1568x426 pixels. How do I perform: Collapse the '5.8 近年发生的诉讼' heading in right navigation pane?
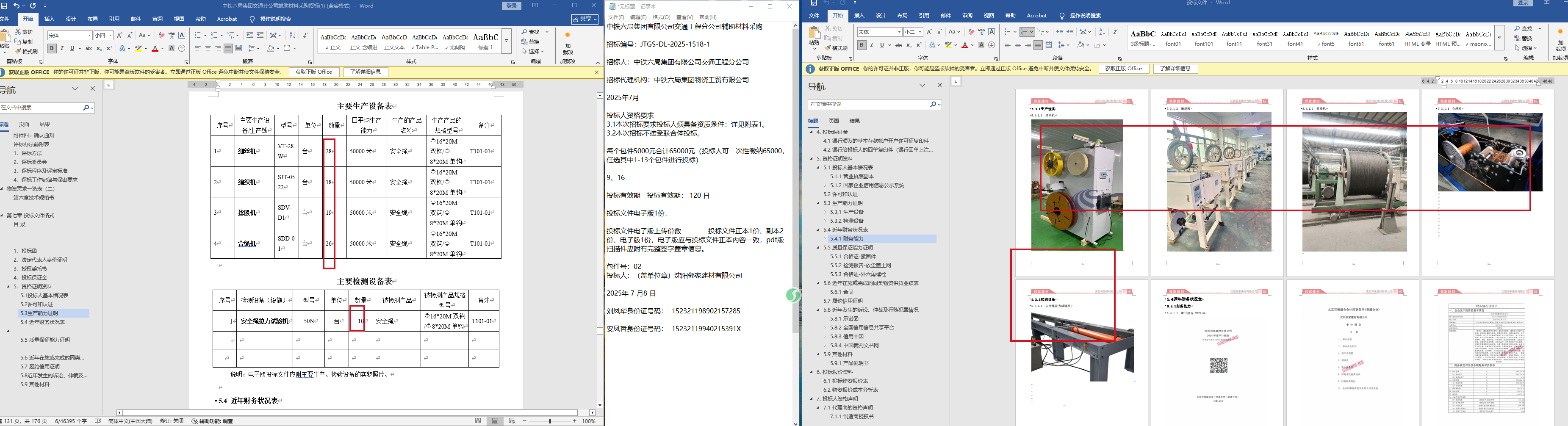click(819, 310)
